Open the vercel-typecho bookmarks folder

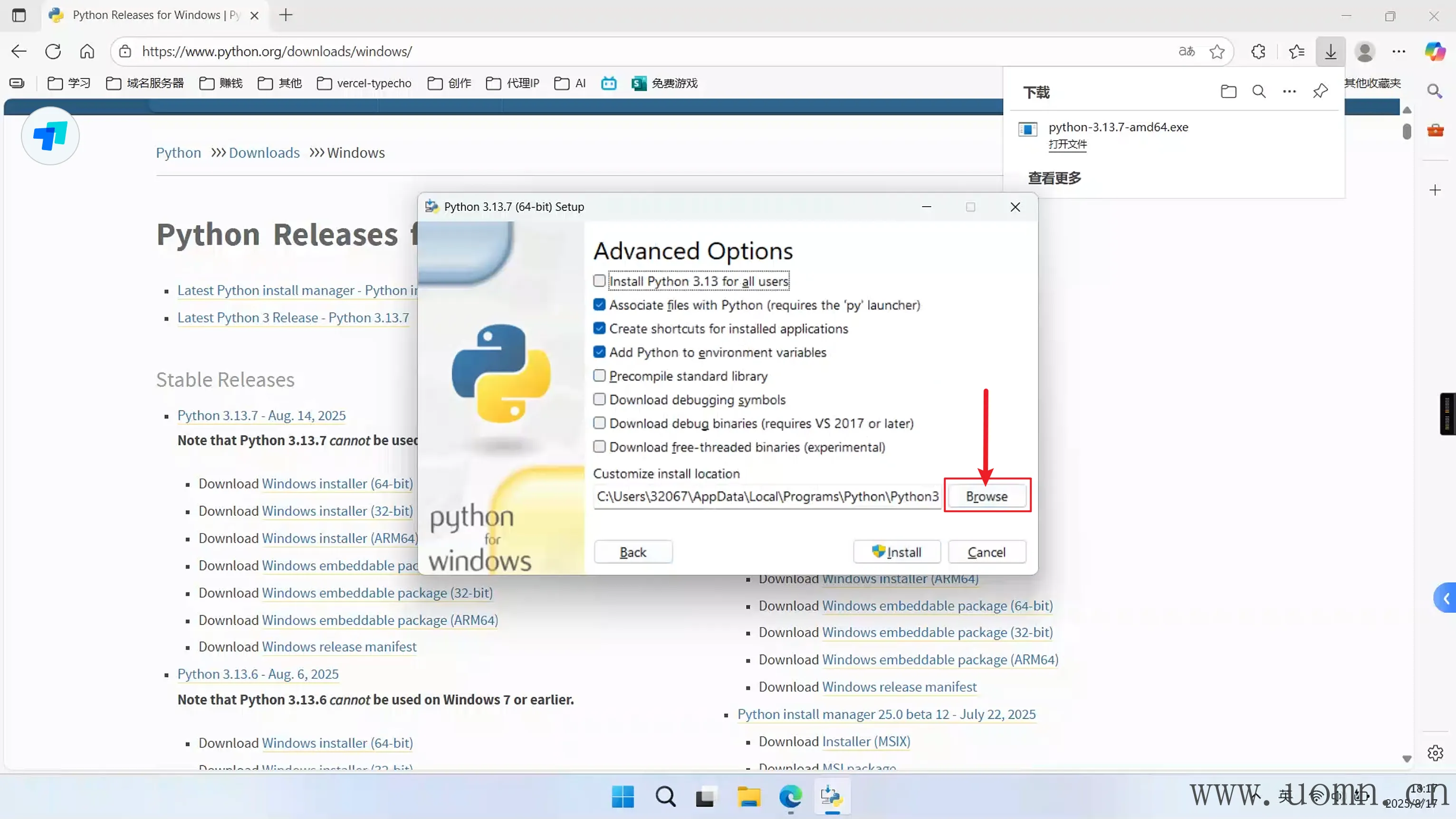tap(364, 83)
